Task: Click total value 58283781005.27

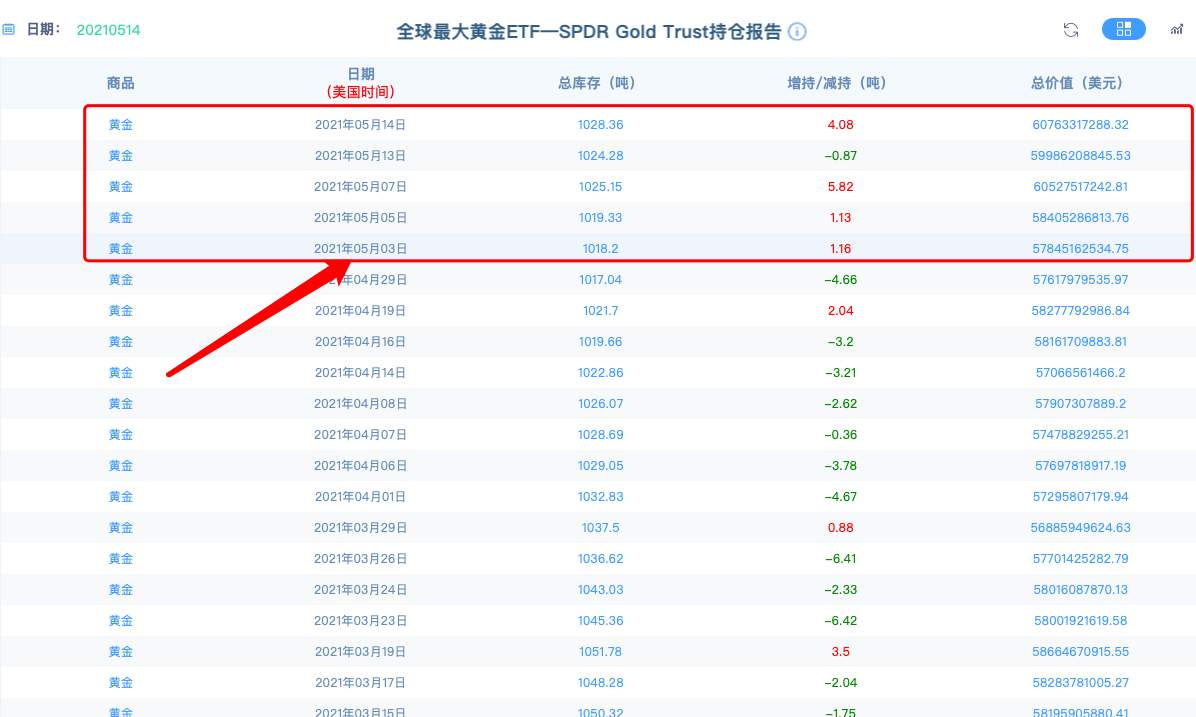Action: (x=1080, y=683)
